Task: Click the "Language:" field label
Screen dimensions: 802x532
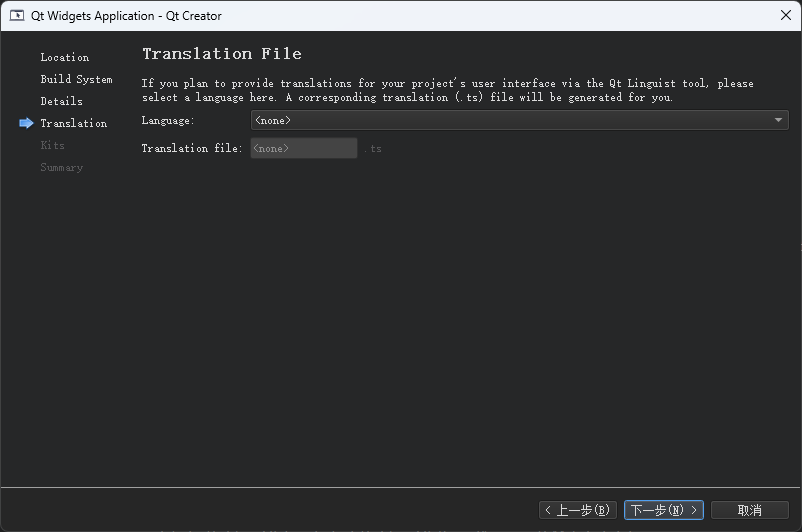Action: pyautogui.click(x=168, y=120)
